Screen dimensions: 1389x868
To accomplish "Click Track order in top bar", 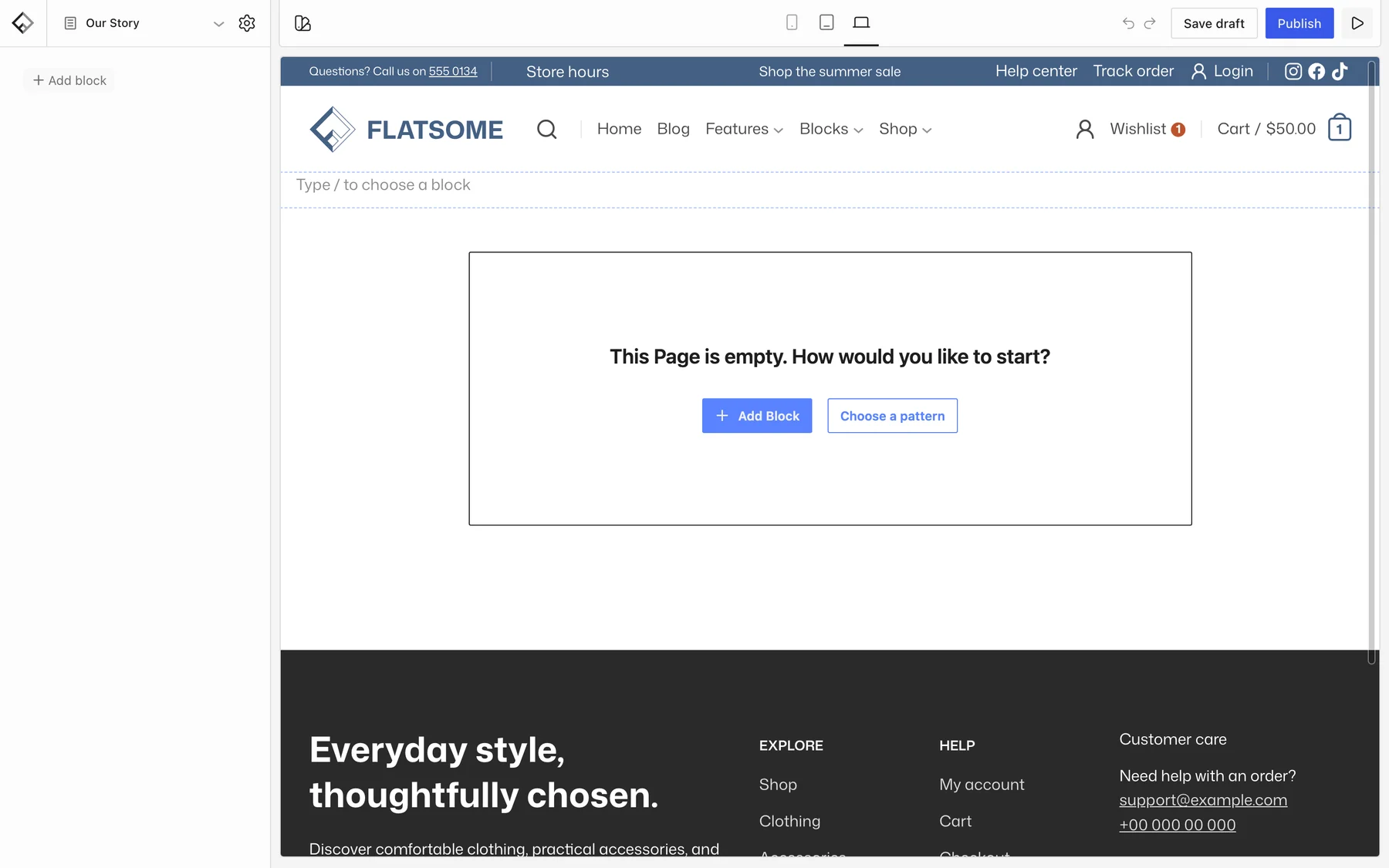I will (1134, 71).
